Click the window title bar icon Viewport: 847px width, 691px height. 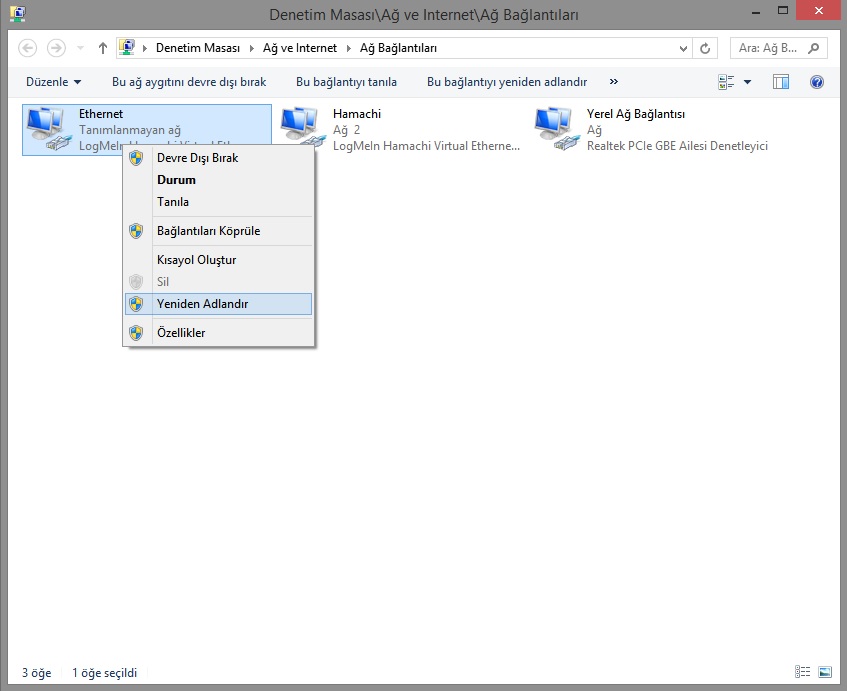tap(18, 14)
